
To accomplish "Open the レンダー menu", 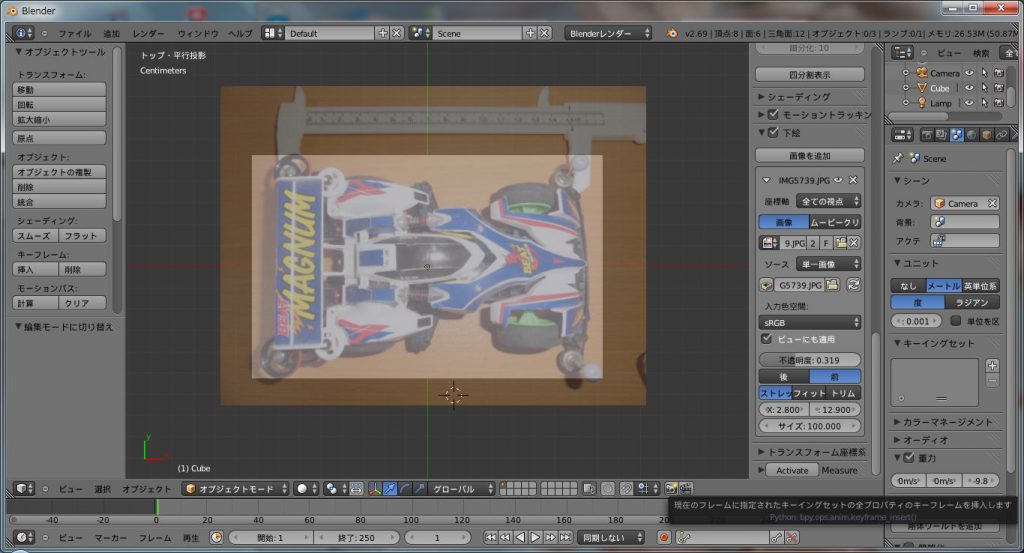I will (148, 33).
